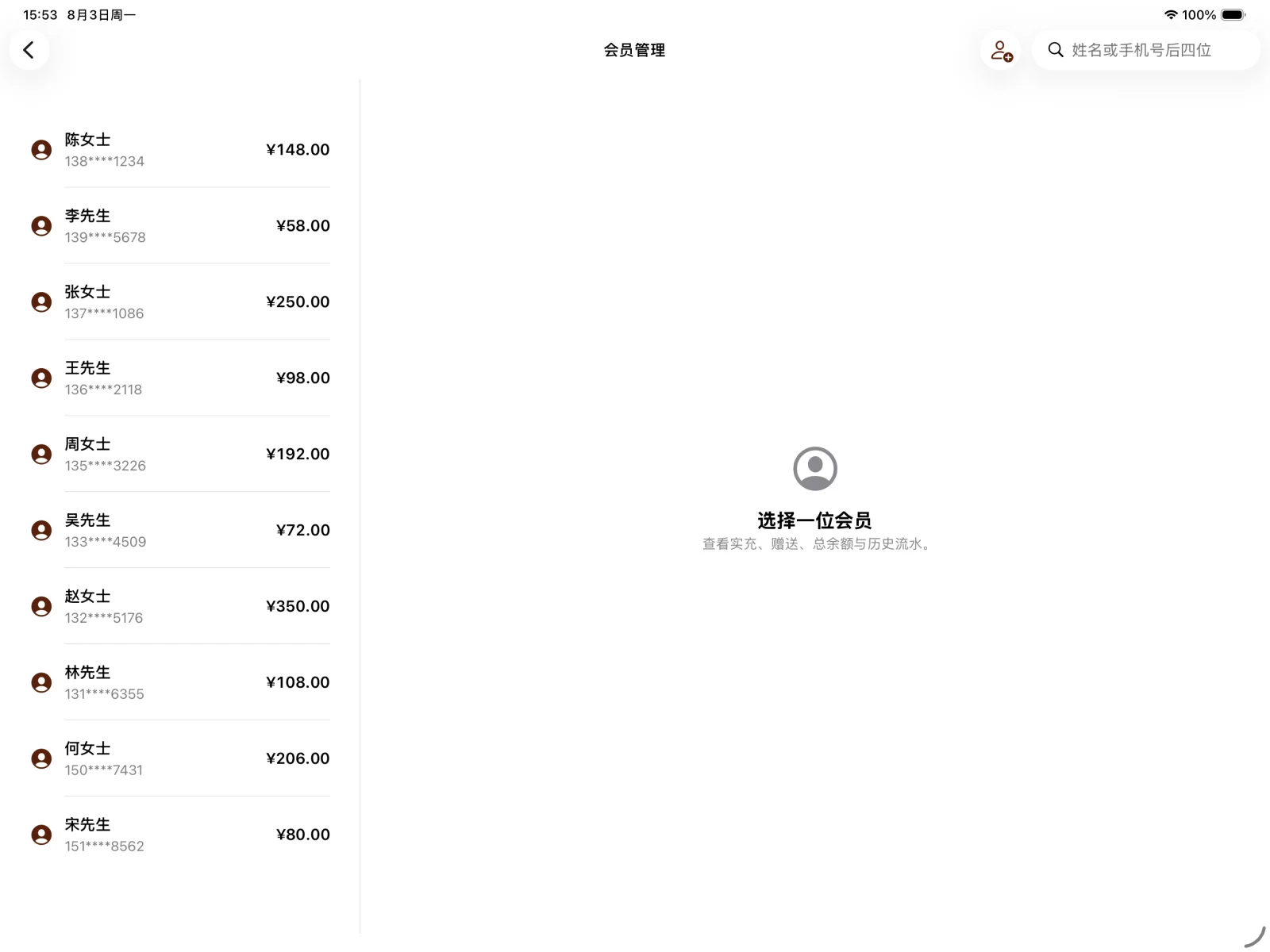Click the balance ¥72.00

[302, 531]
